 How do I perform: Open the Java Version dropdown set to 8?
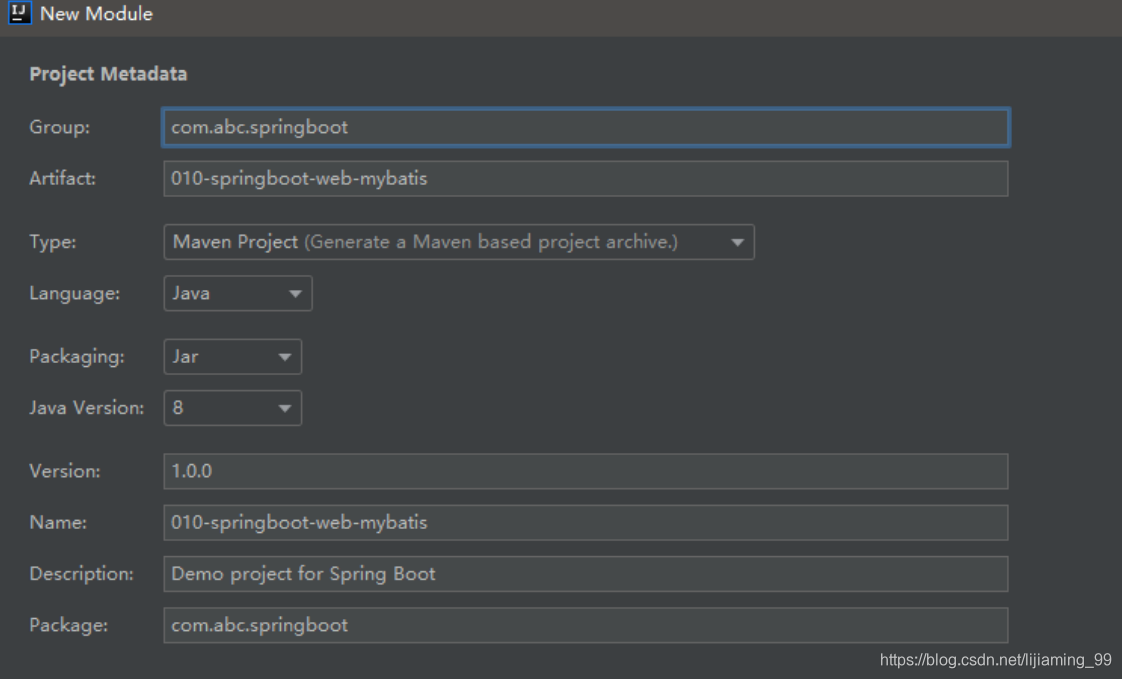[x=233, y=408]
